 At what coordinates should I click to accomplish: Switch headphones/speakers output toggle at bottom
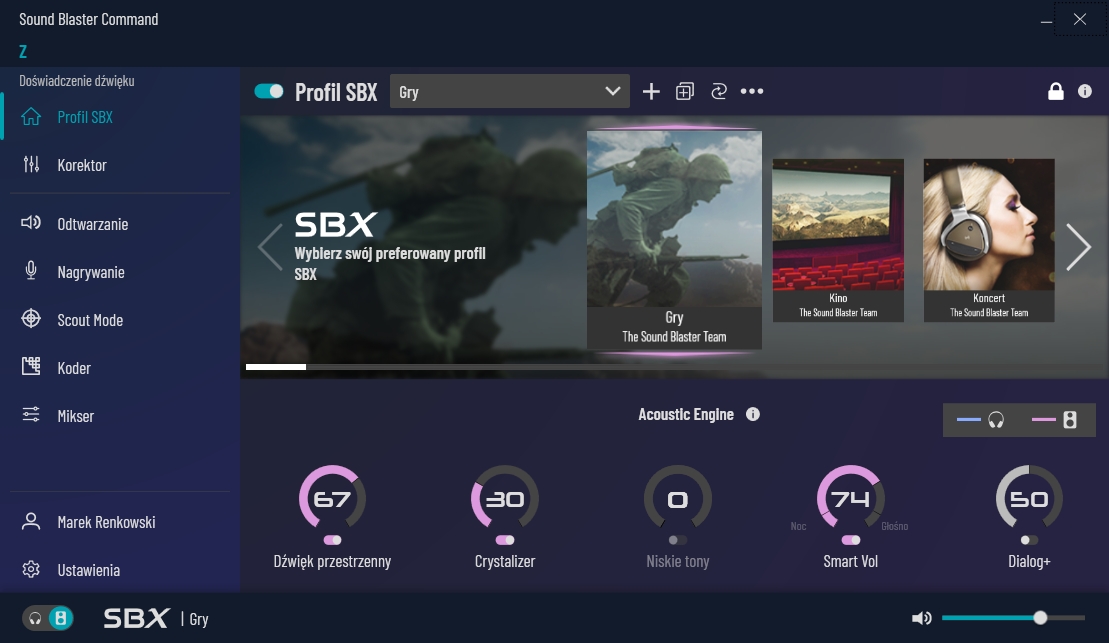[48, 618]
